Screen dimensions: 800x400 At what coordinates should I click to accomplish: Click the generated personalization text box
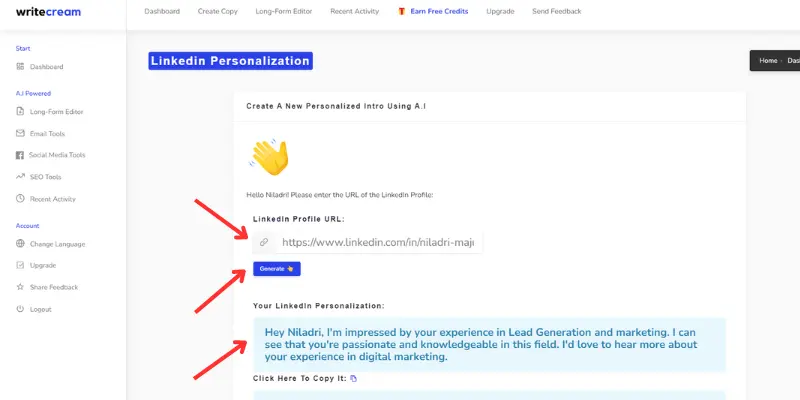489,345
